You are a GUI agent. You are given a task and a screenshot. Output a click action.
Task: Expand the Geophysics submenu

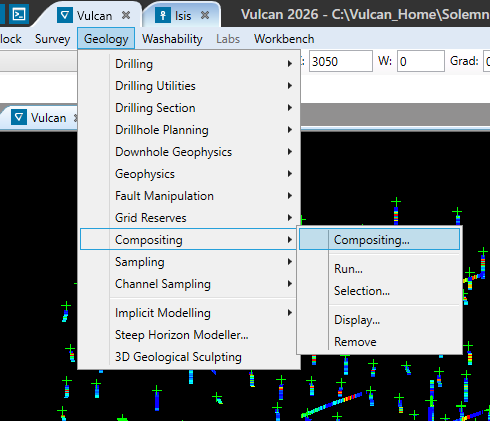pyautogui.click(x=189, y=174)
